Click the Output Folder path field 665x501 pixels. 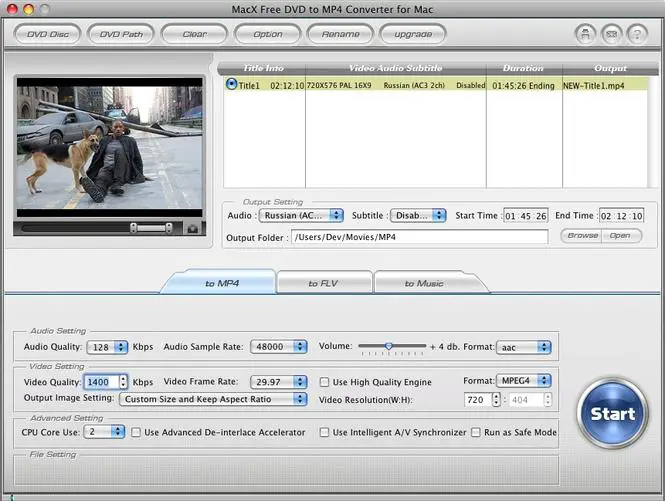[419, 237]
